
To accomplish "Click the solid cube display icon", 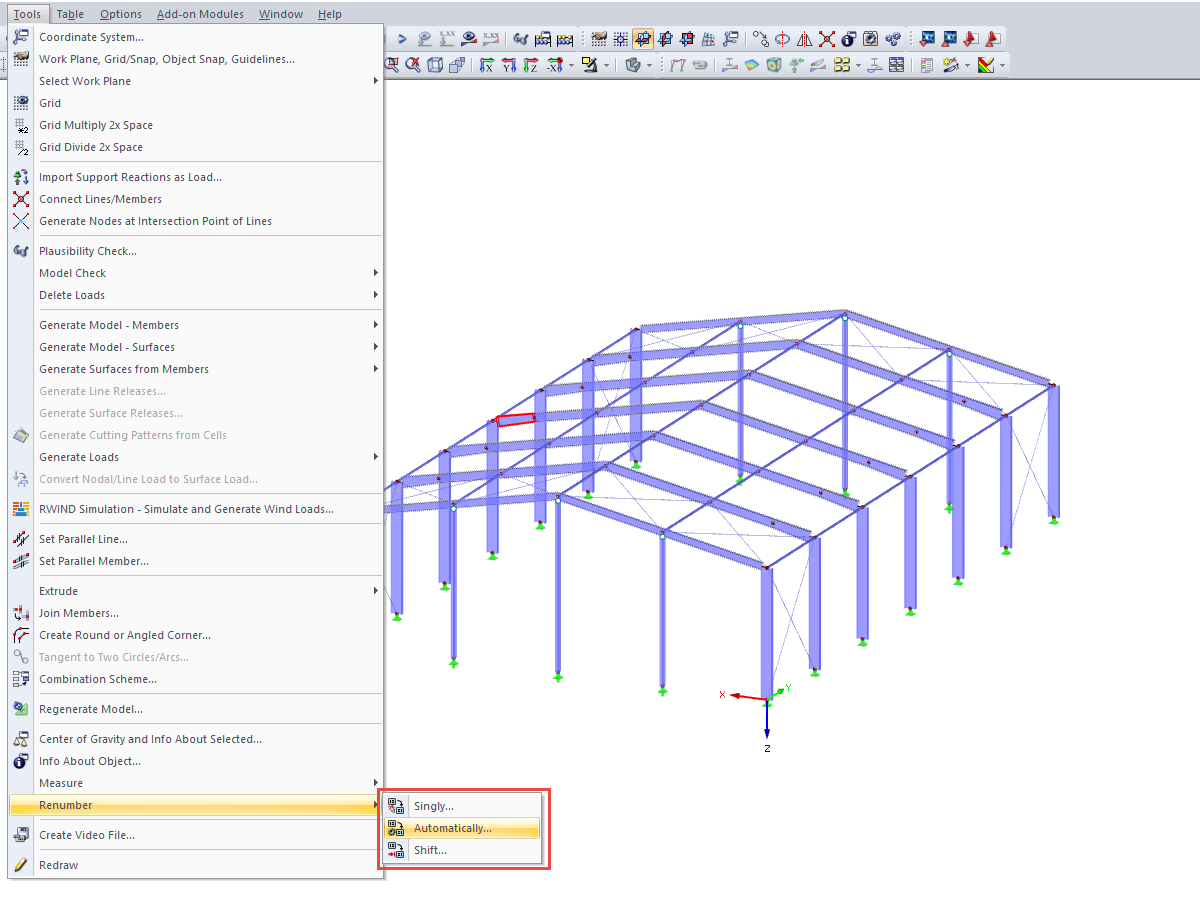I will click(457, 65).
